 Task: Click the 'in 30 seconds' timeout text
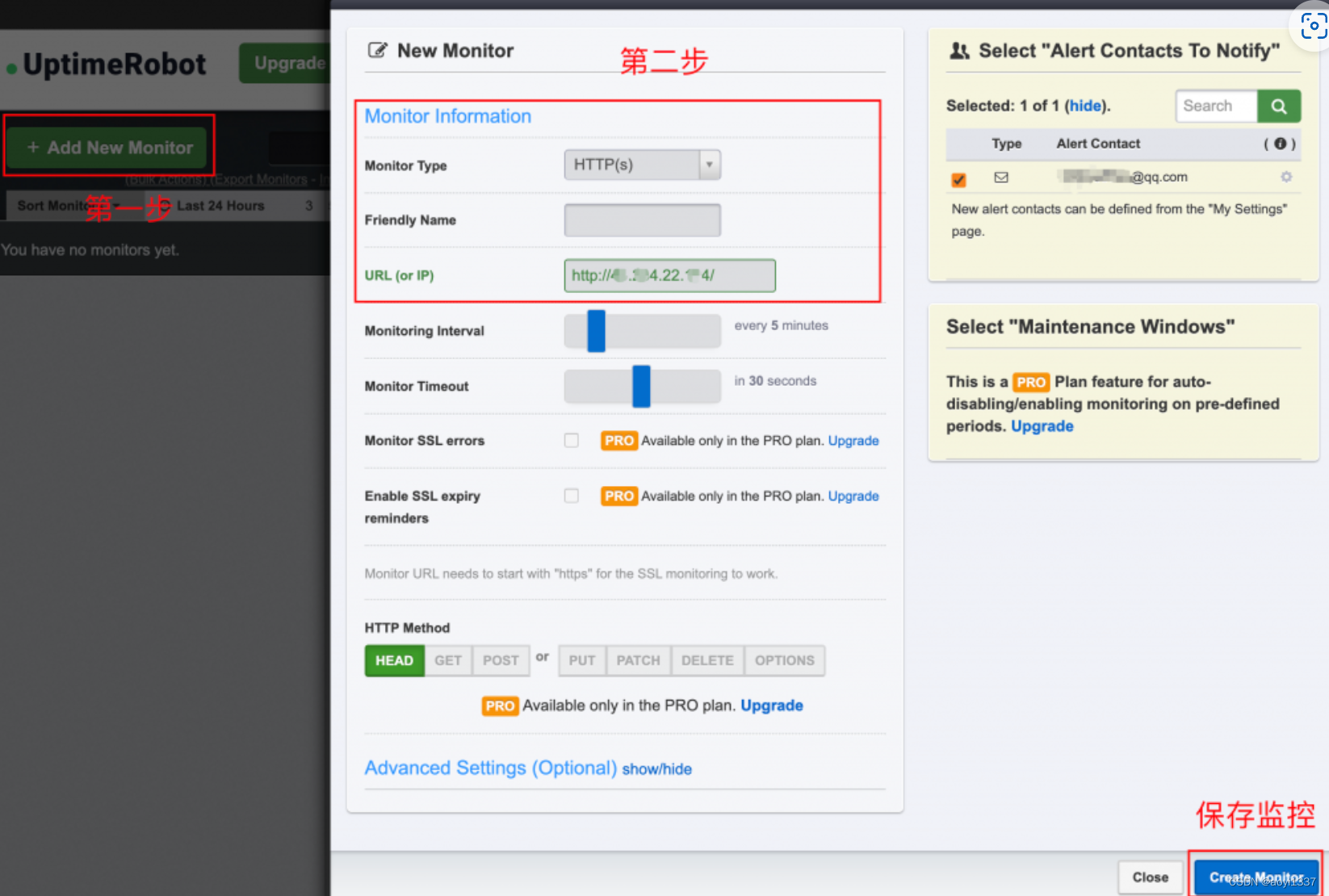point(775,380)
